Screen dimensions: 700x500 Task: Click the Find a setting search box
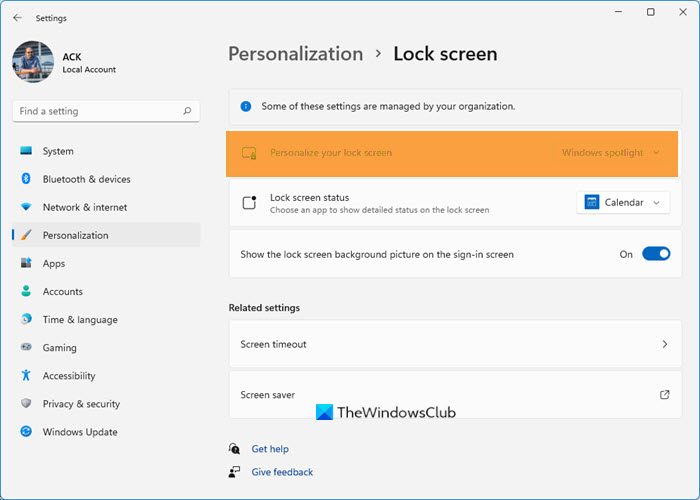95,111
